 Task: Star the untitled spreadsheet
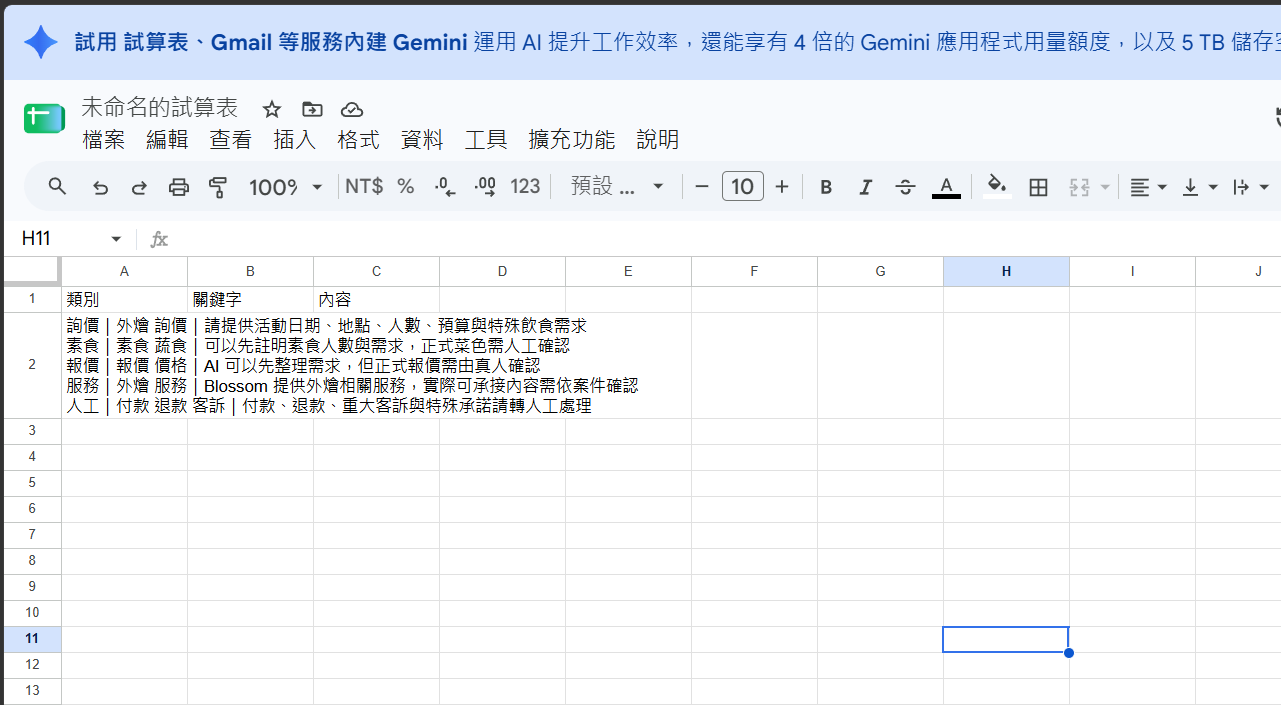pyautogui.click(x=272, y=110)
